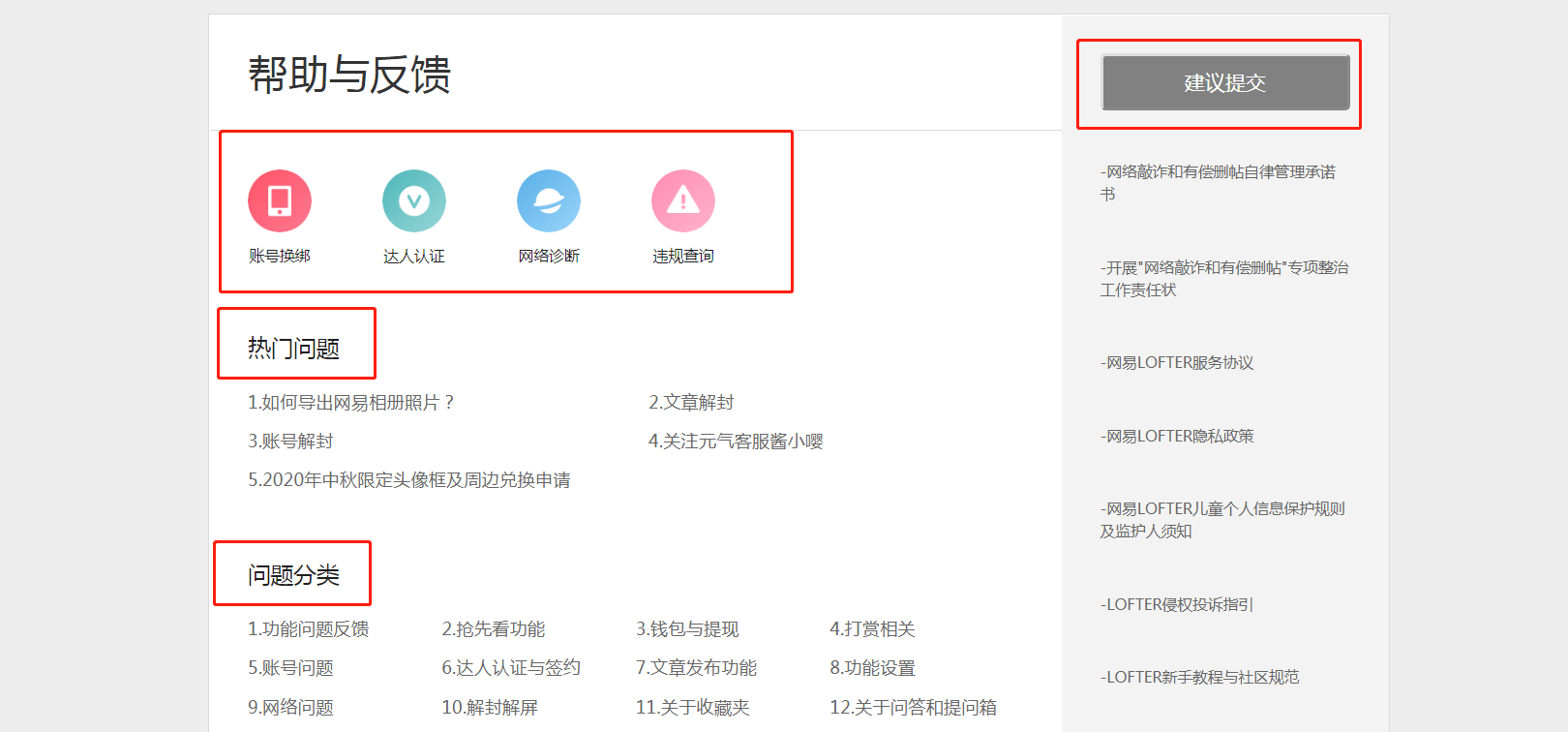Open hot question 4.关注元气客服酱小嘤

pos(736,441)
